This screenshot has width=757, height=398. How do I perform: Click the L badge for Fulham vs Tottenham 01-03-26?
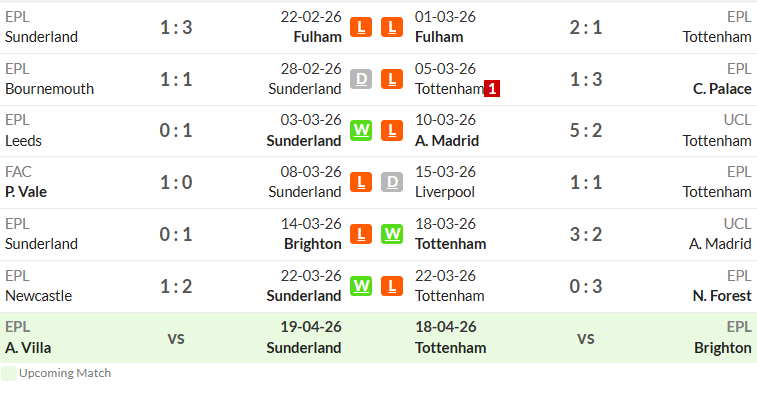[392, 27]
